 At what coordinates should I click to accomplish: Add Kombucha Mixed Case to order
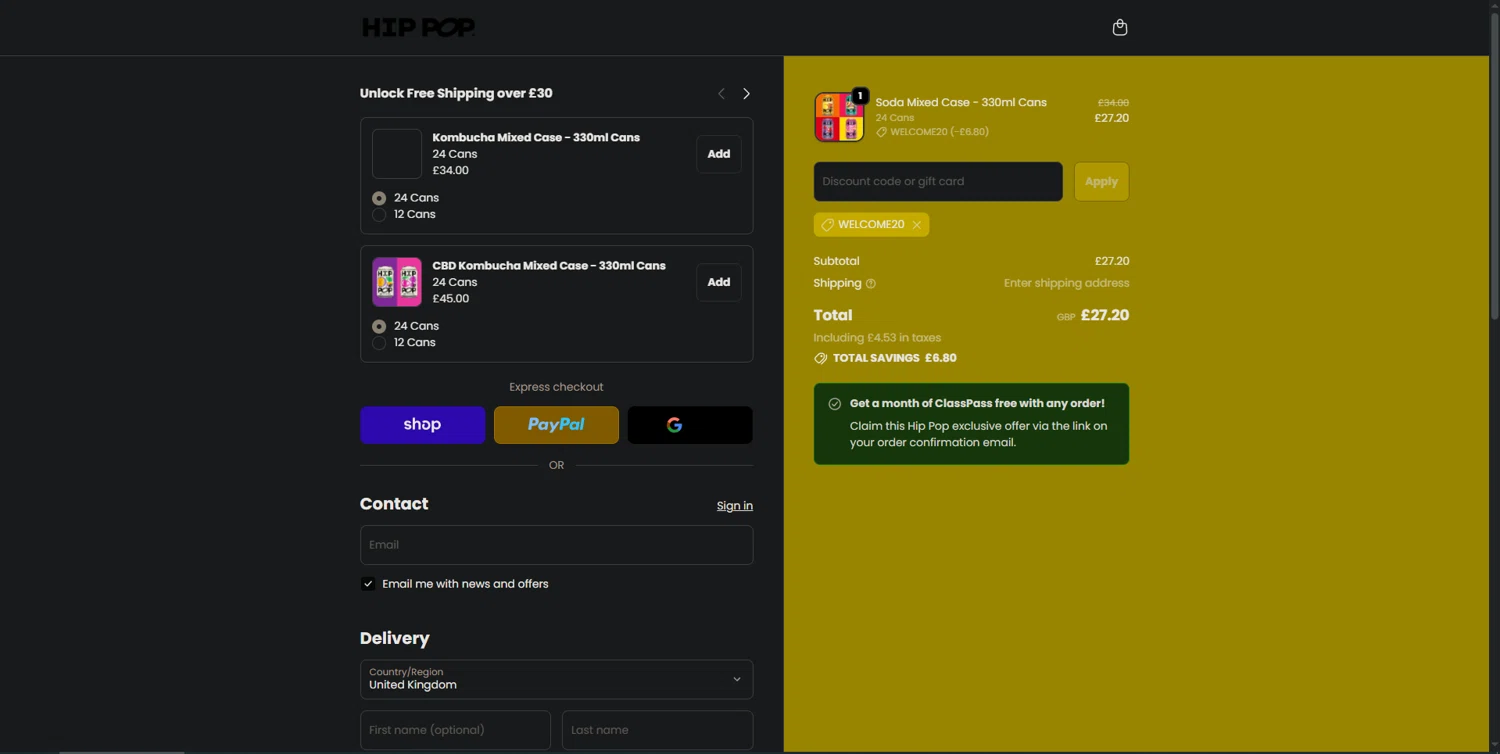(x=719, y=154)
